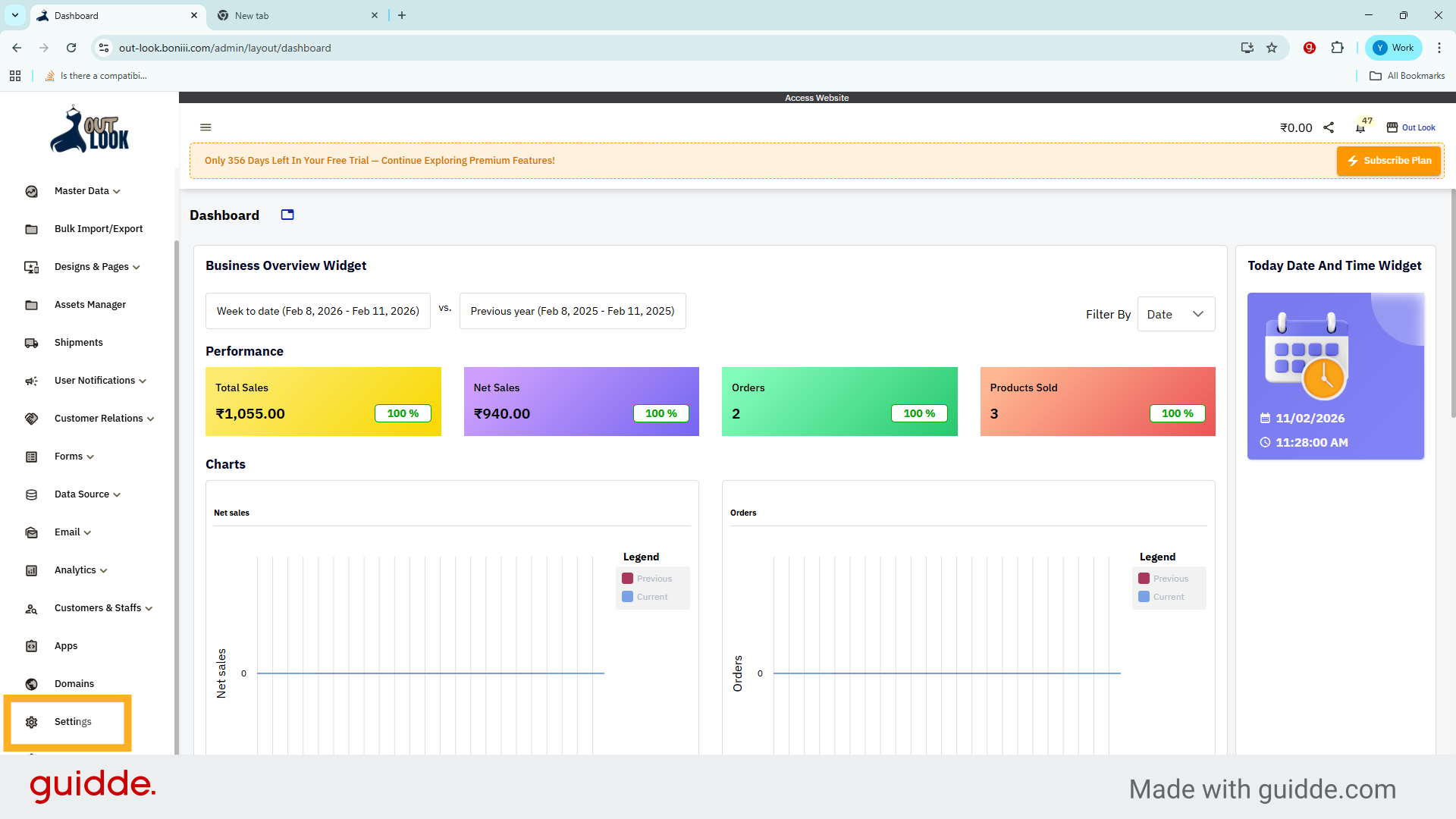
Task: Open Week to date range selector
Action: coord(318,311)
